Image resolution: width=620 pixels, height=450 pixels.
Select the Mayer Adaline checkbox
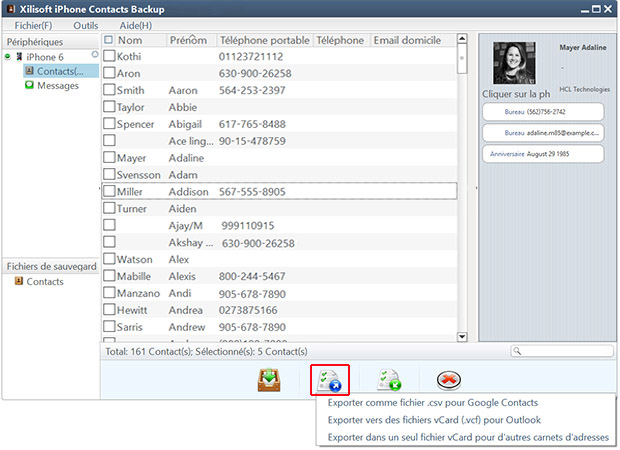pyautogui.click(x=109, y=157)
